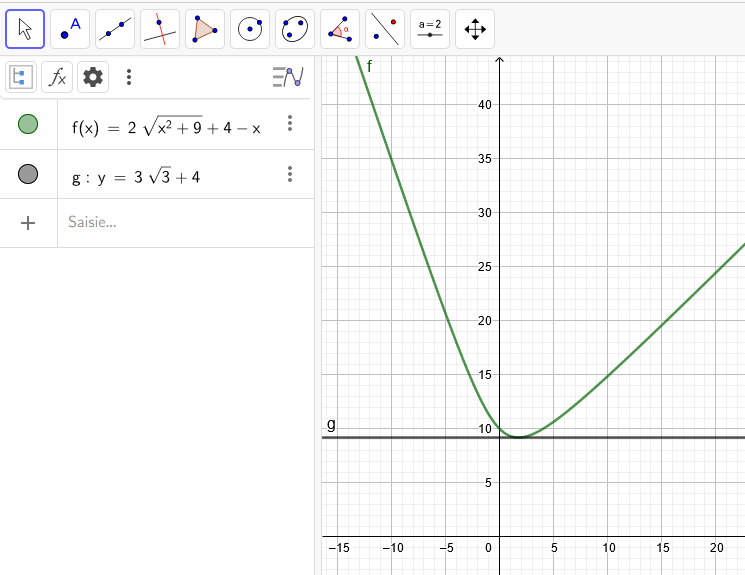Select the Reflect about line tool
The height and width of the screenshot is (575, 745).
coord(385,29)
